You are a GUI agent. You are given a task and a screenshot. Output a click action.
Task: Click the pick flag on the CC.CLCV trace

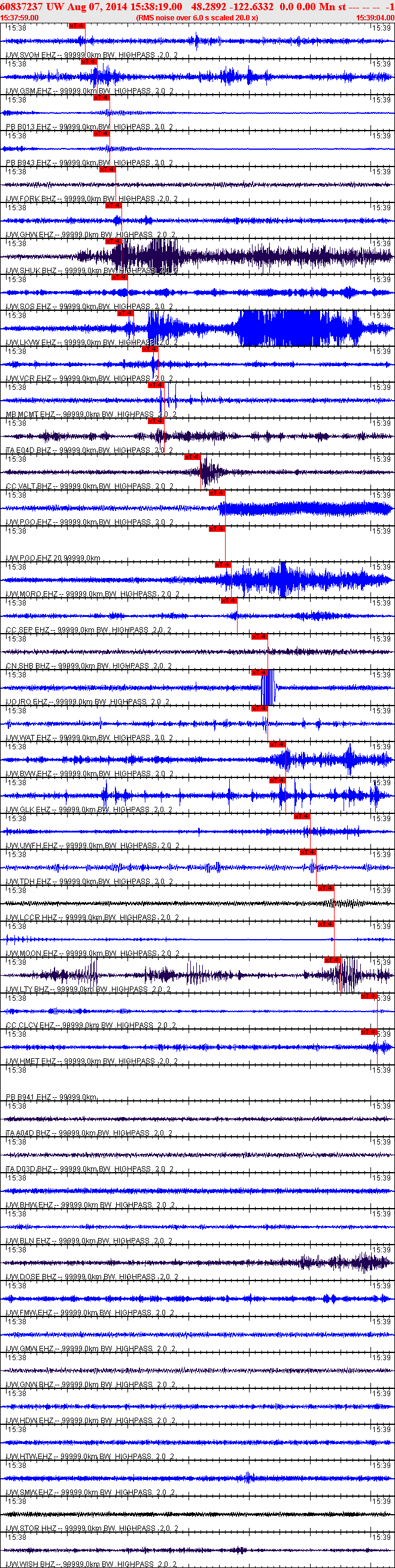pyautogui.click(x=369, y=996)
